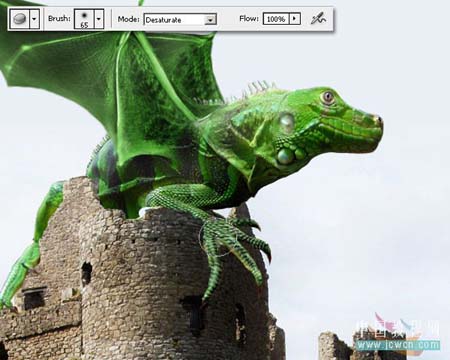This screenshot has width=450, height=360.
Task: Open the Mode dropdown showing Desaturate
Action: pos(180,20)
